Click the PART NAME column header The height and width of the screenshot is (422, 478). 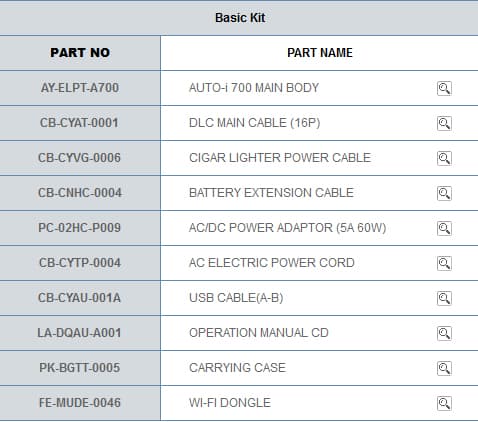tap(320, 53)
